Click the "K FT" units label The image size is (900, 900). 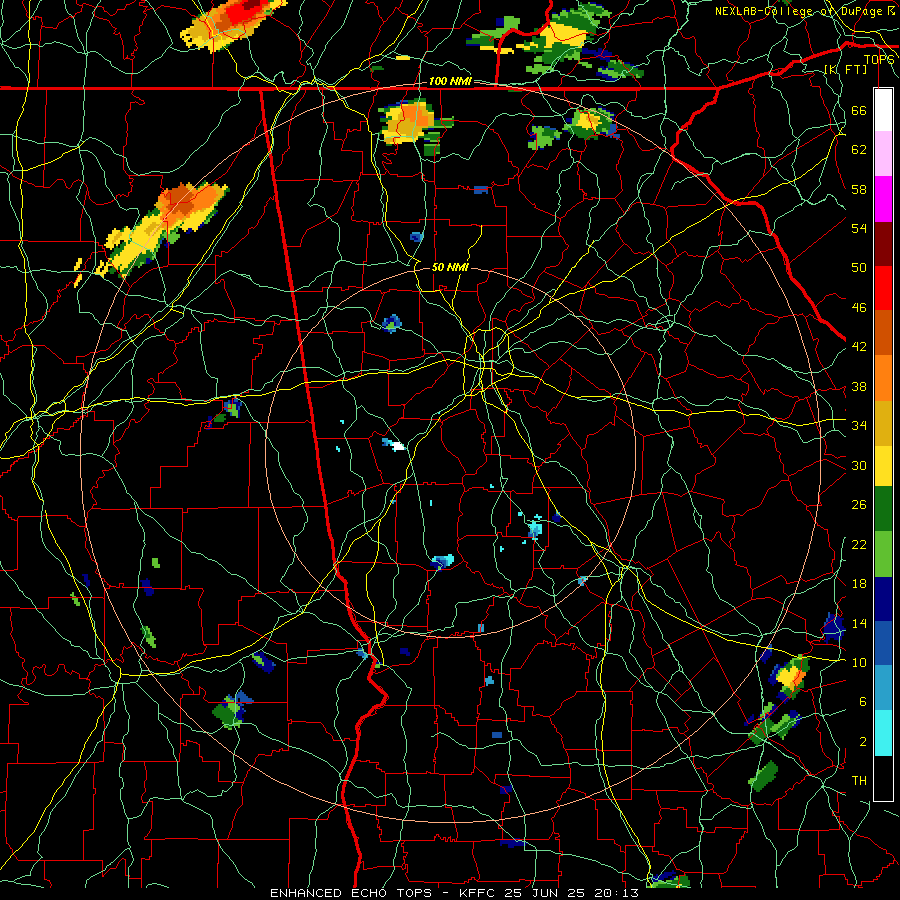[845, 70]
